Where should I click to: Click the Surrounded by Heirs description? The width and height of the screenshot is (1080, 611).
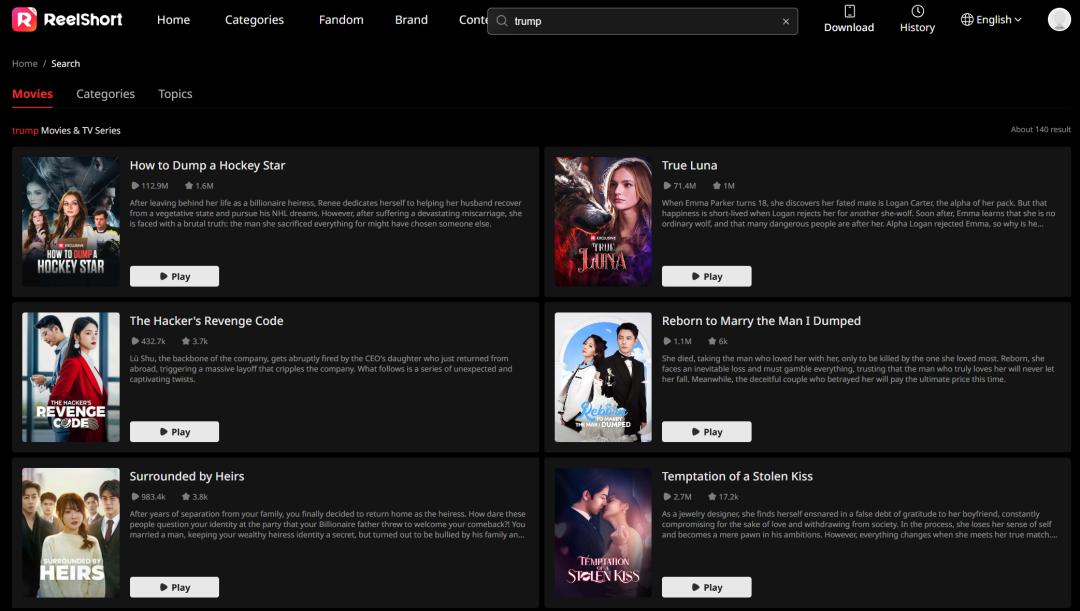[x=328, y=524]
